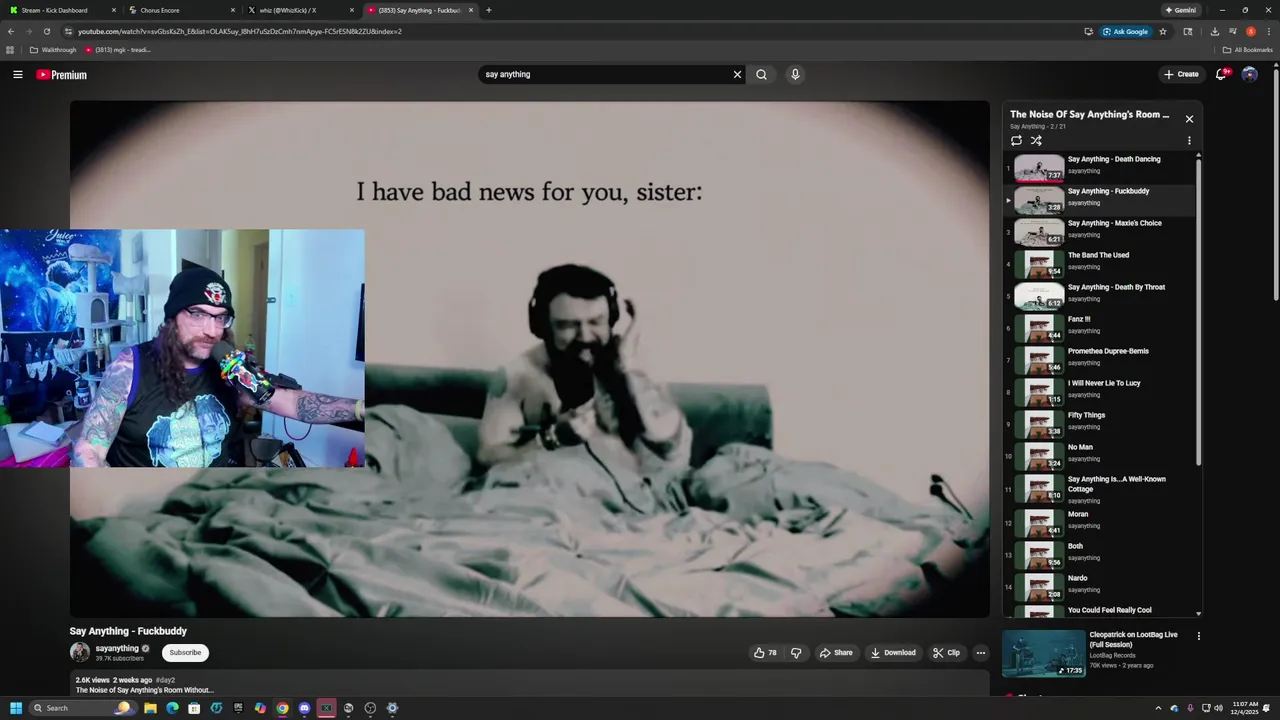Select The Band The Used in playlist
The width and height of the screenshot is (1280, 720).
[1100, 264]
